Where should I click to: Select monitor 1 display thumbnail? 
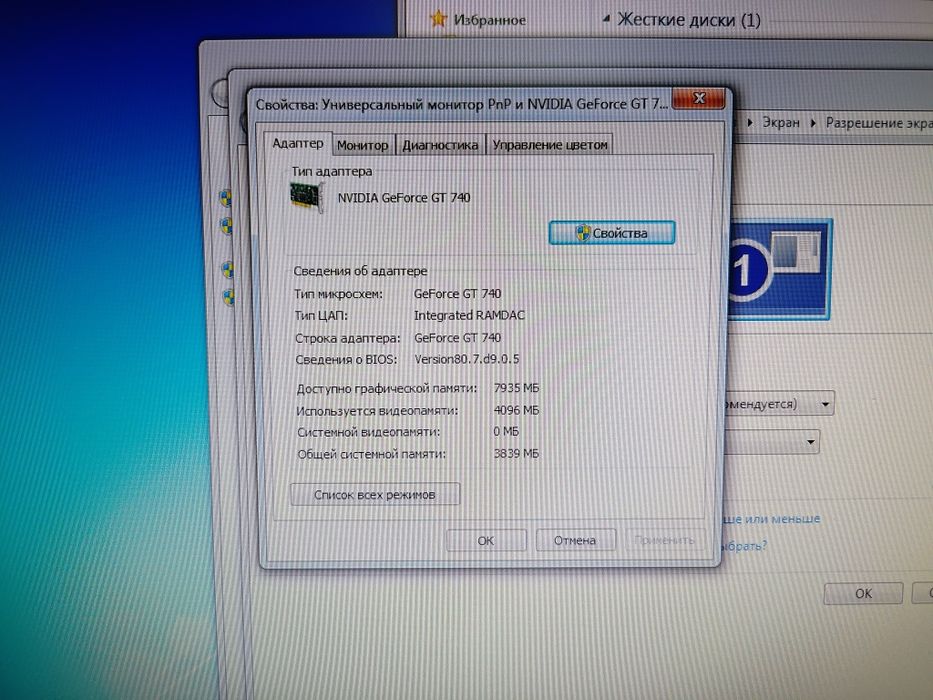tap(779, 269)
